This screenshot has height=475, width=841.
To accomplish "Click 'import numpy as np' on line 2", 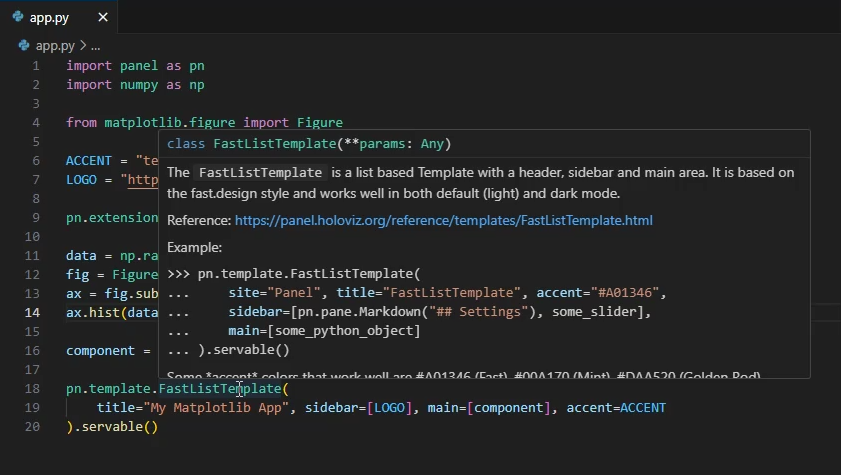I will (135, 85).
